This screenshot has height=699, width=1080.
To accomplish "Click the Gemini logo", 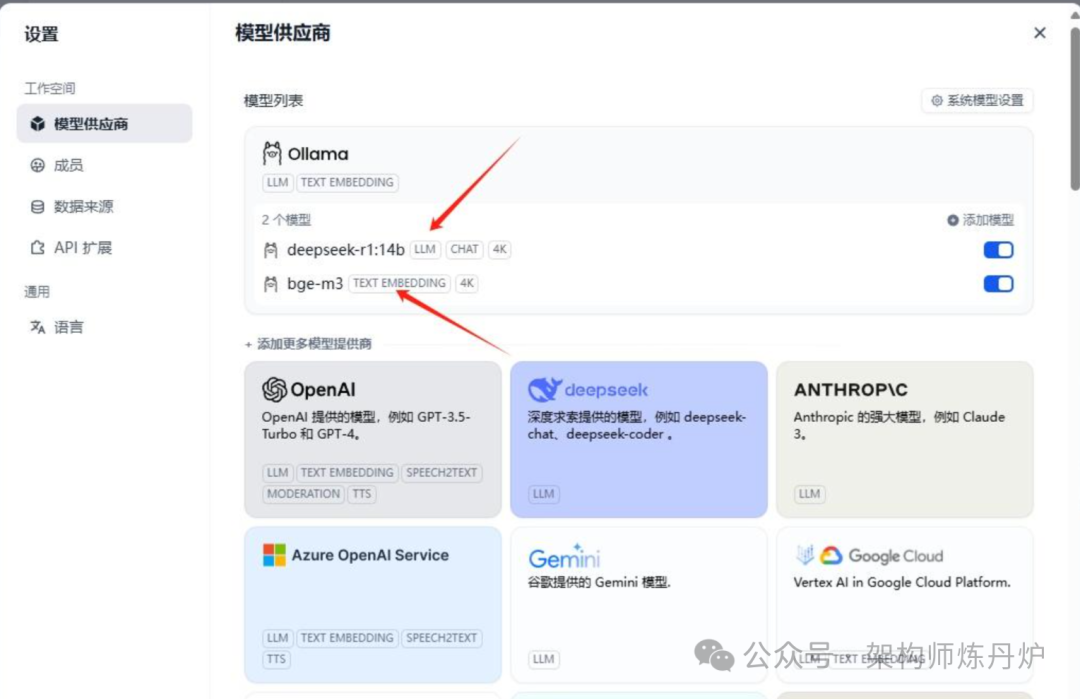I will [x=564, y=556].
